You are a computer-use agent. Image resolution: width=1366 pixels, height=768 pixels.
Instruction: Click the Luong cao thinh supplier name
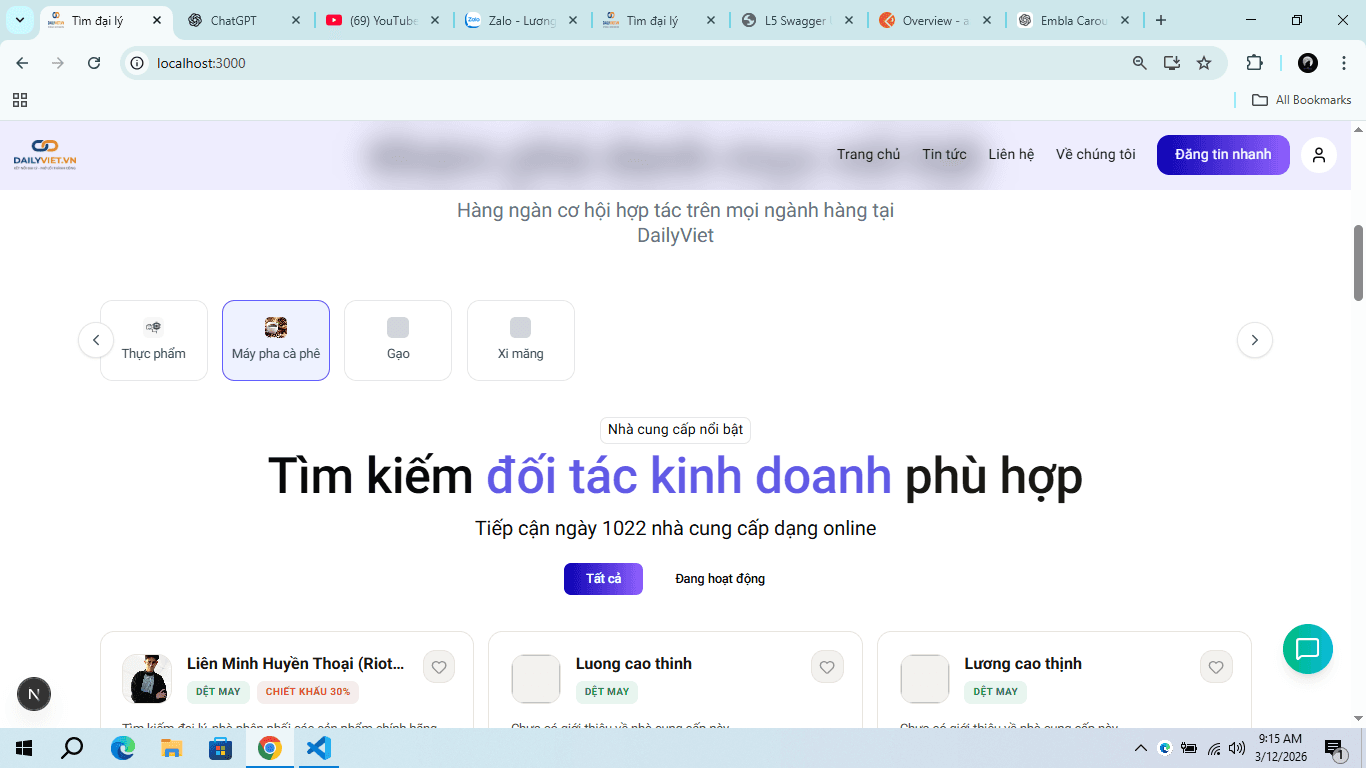[x=633, y=664]
